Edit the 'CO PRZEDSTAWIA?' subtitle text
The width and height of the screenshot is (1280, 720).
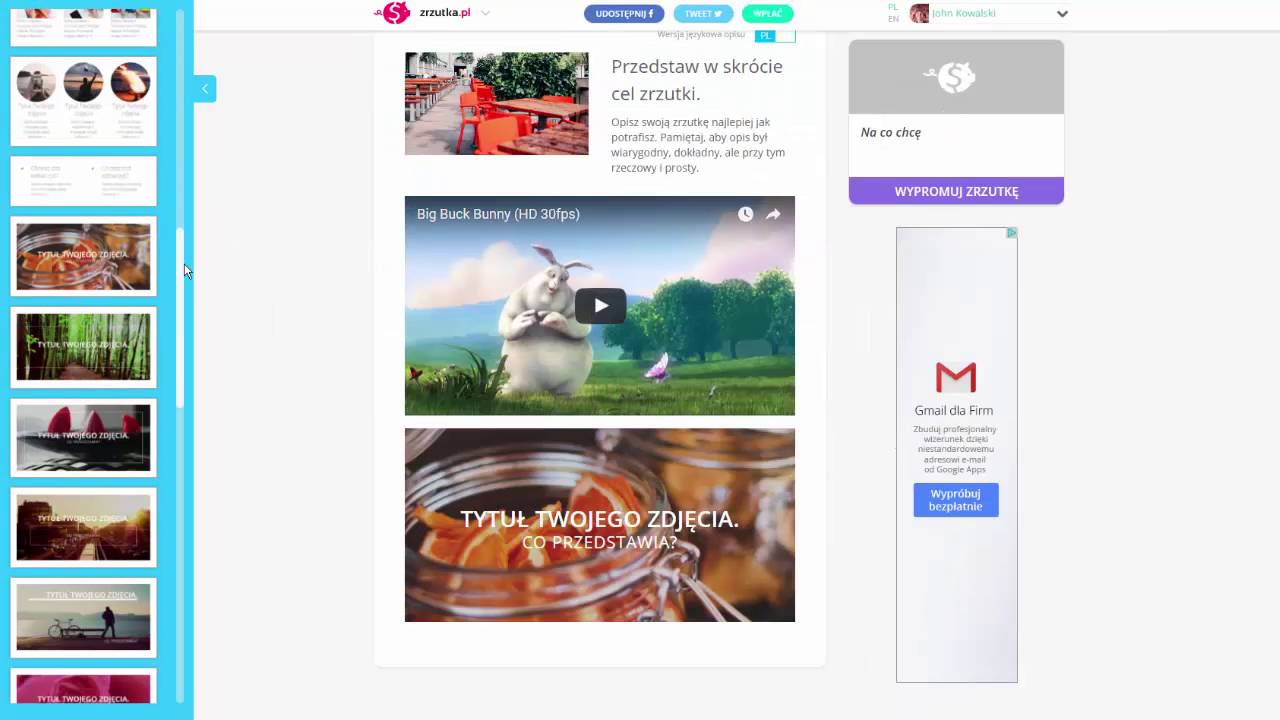point(599,542)
